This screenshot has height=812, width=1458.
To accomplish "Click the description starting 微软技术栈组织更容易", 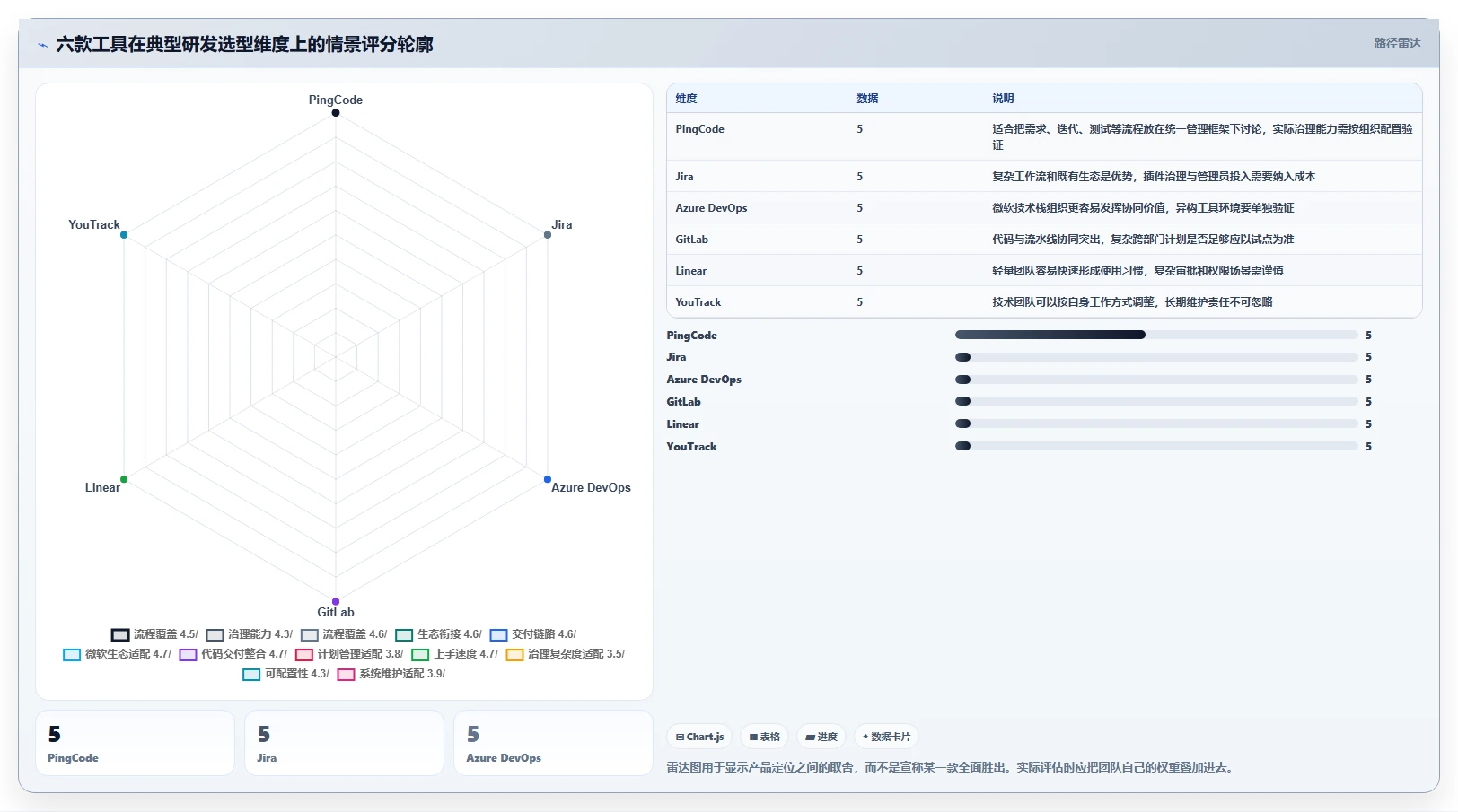I will 1143,208.
